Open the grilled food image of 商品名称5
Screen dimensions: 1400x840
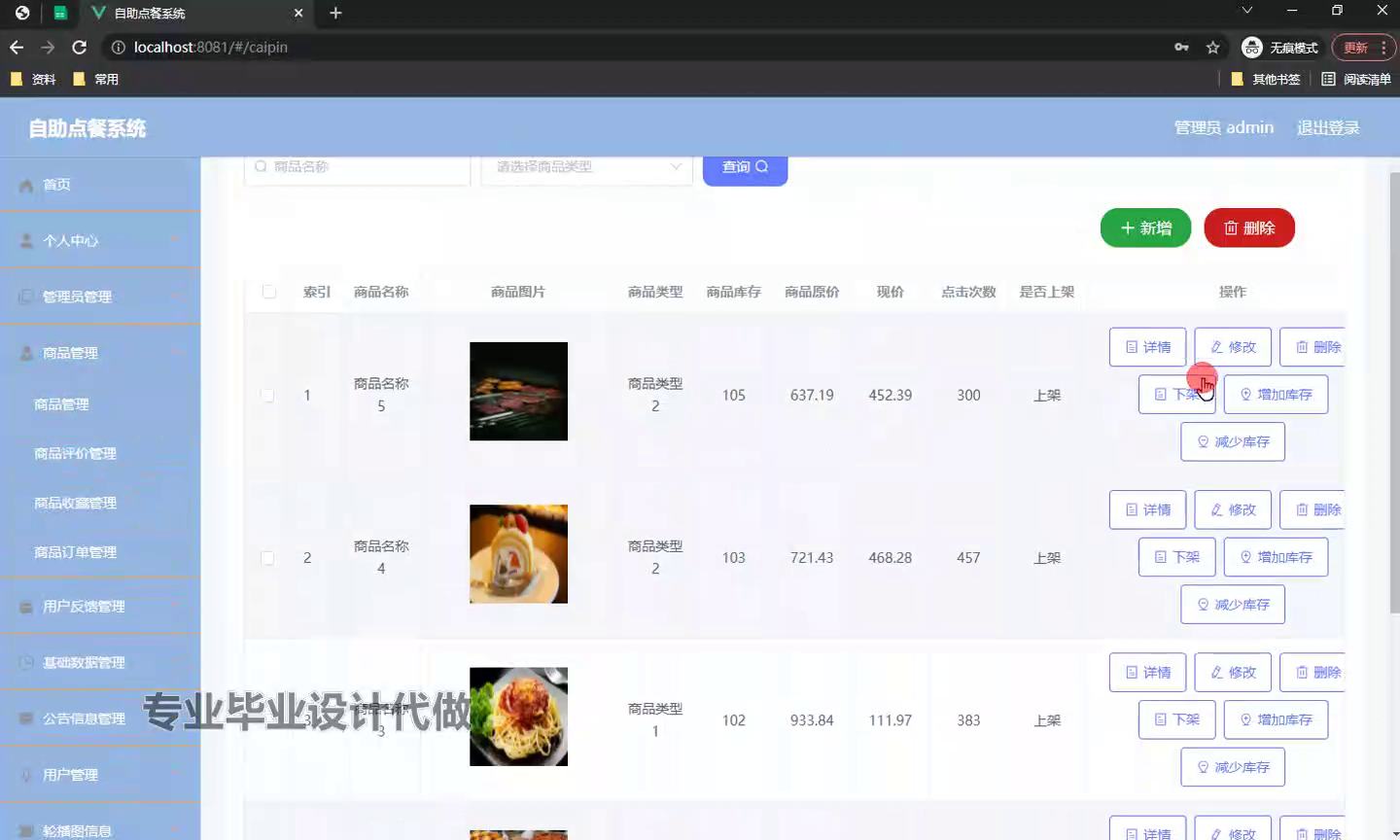518,391
